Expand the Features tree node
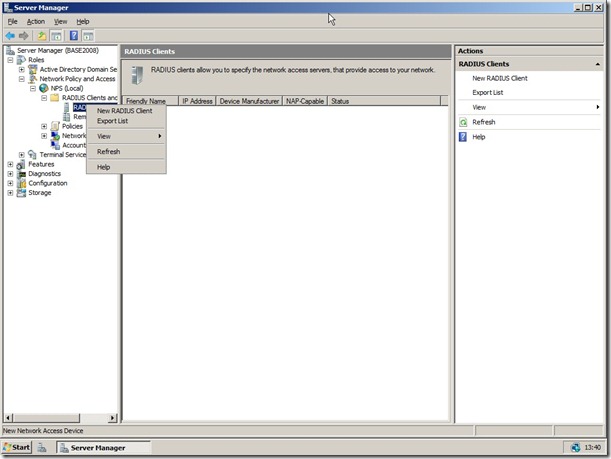The width and height of the screenshot is (611, 459). click(11, 164)
